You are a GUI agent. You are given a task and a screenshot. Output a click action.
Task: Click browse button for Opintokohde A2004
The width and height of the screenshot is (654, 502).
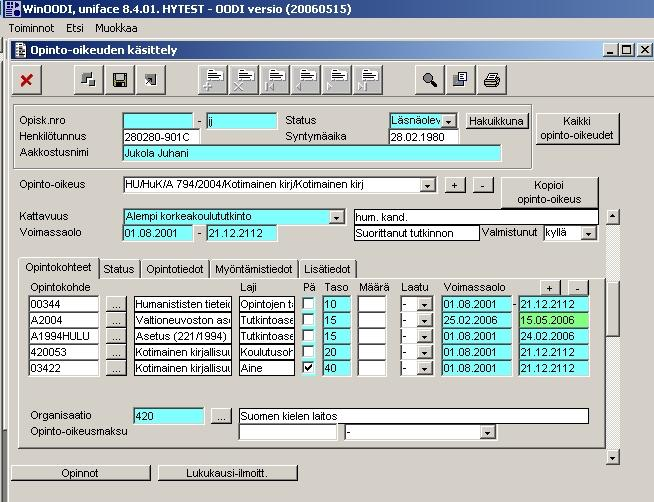tap(116, 320)
